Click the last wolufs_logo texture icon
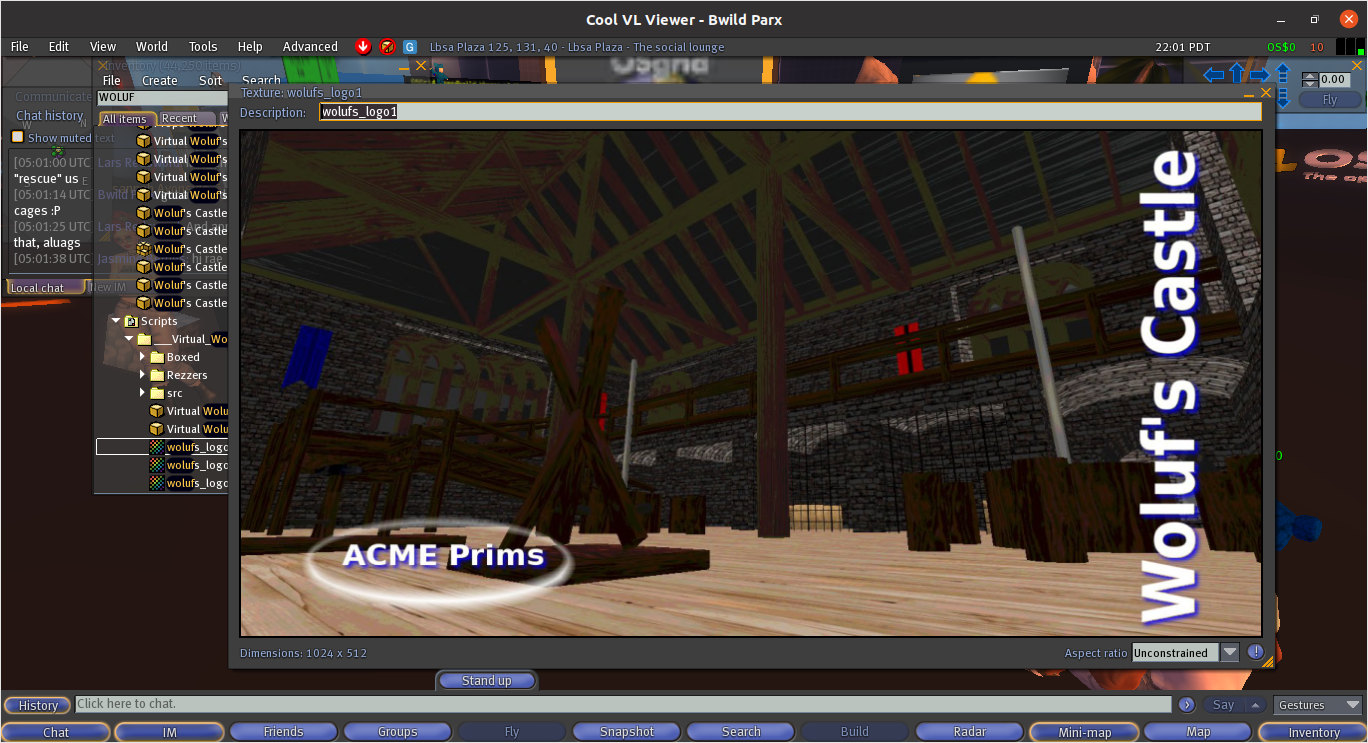The image size is (1368, 743). 157,483
